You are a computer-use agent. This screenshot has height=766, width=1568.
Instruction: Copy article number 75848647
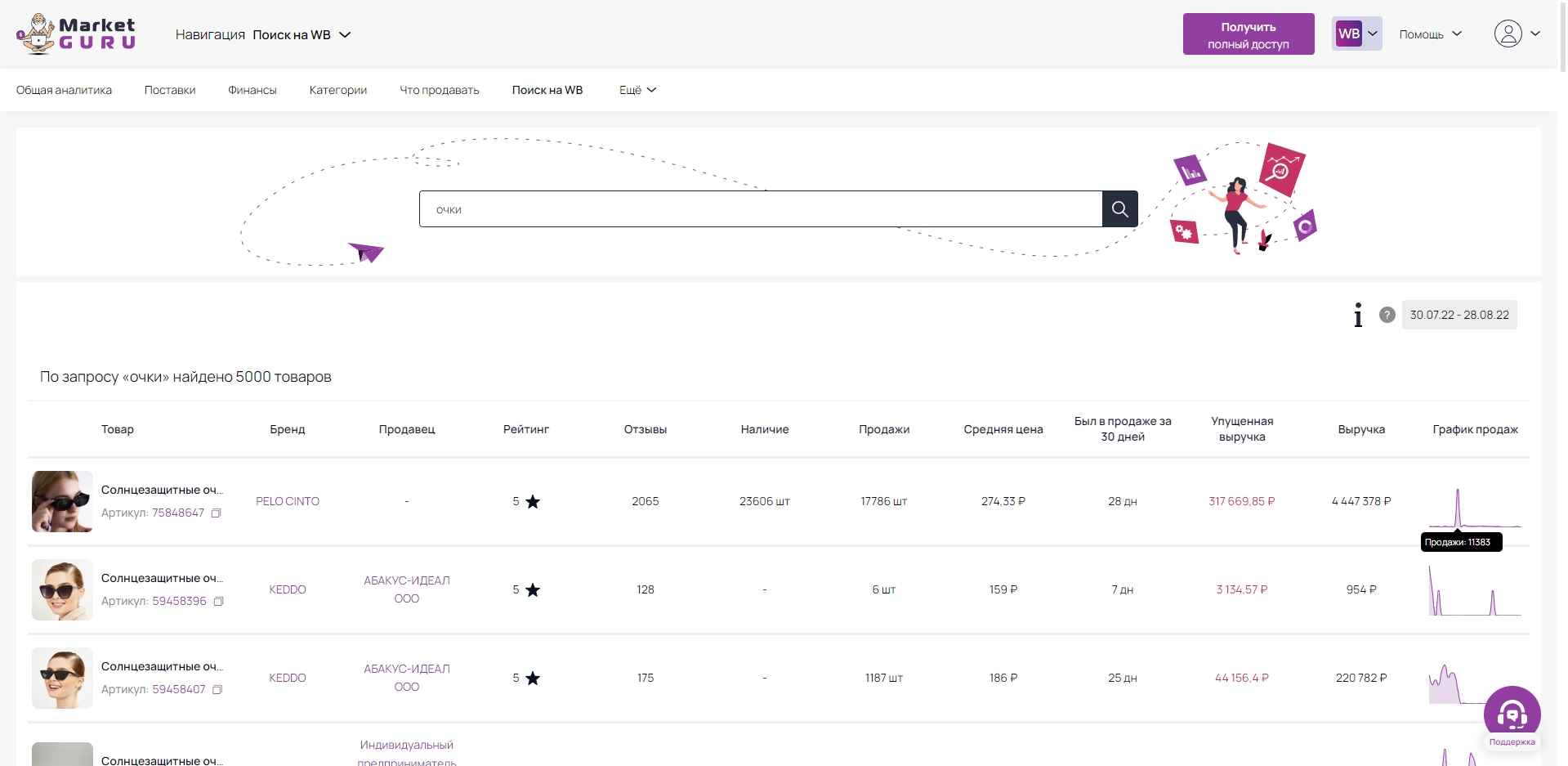pyautogui.click(x=217, y=513)
